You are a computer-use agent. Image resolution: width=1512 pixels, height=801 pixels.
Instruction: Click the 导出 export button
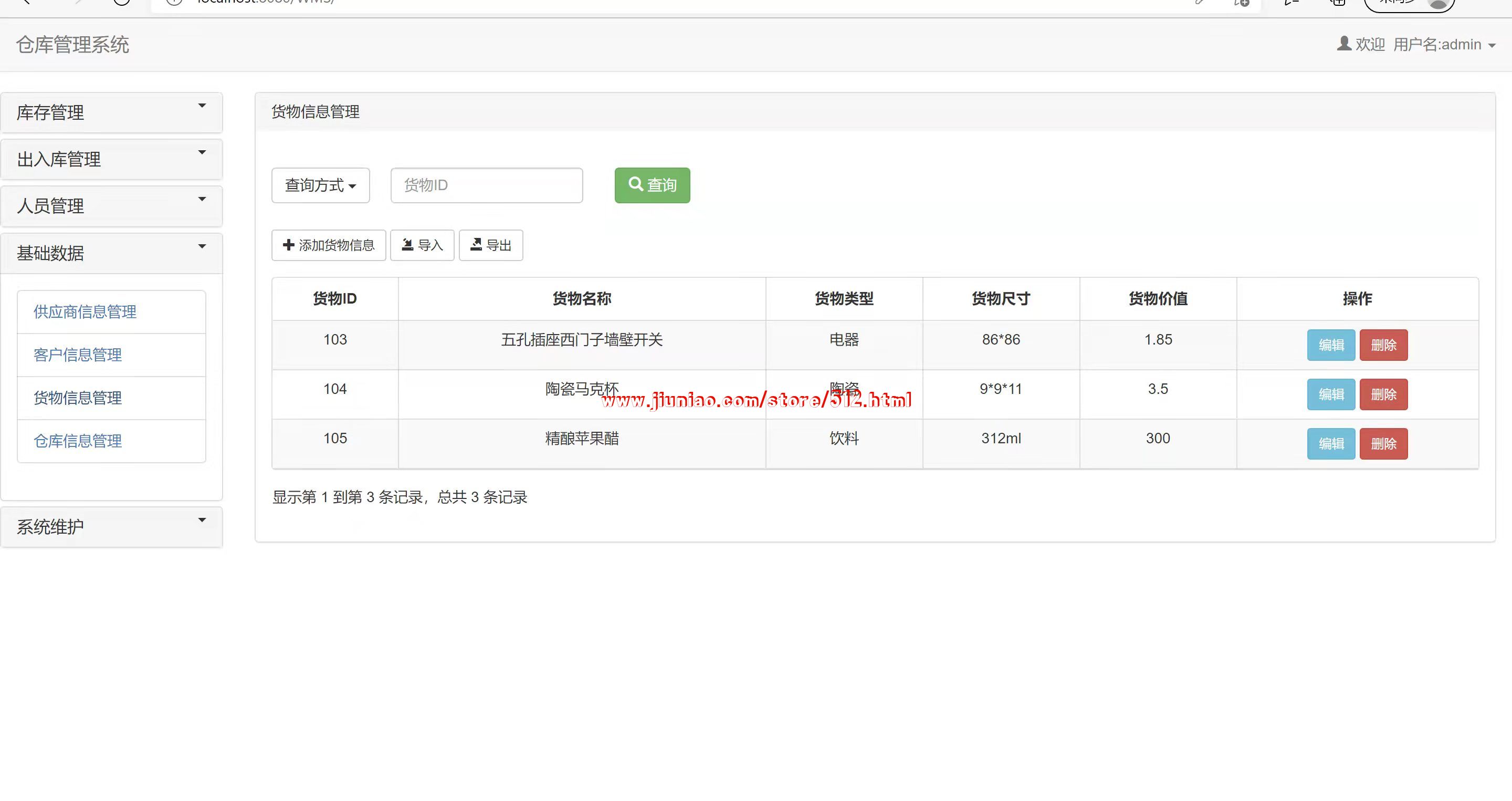491,245
